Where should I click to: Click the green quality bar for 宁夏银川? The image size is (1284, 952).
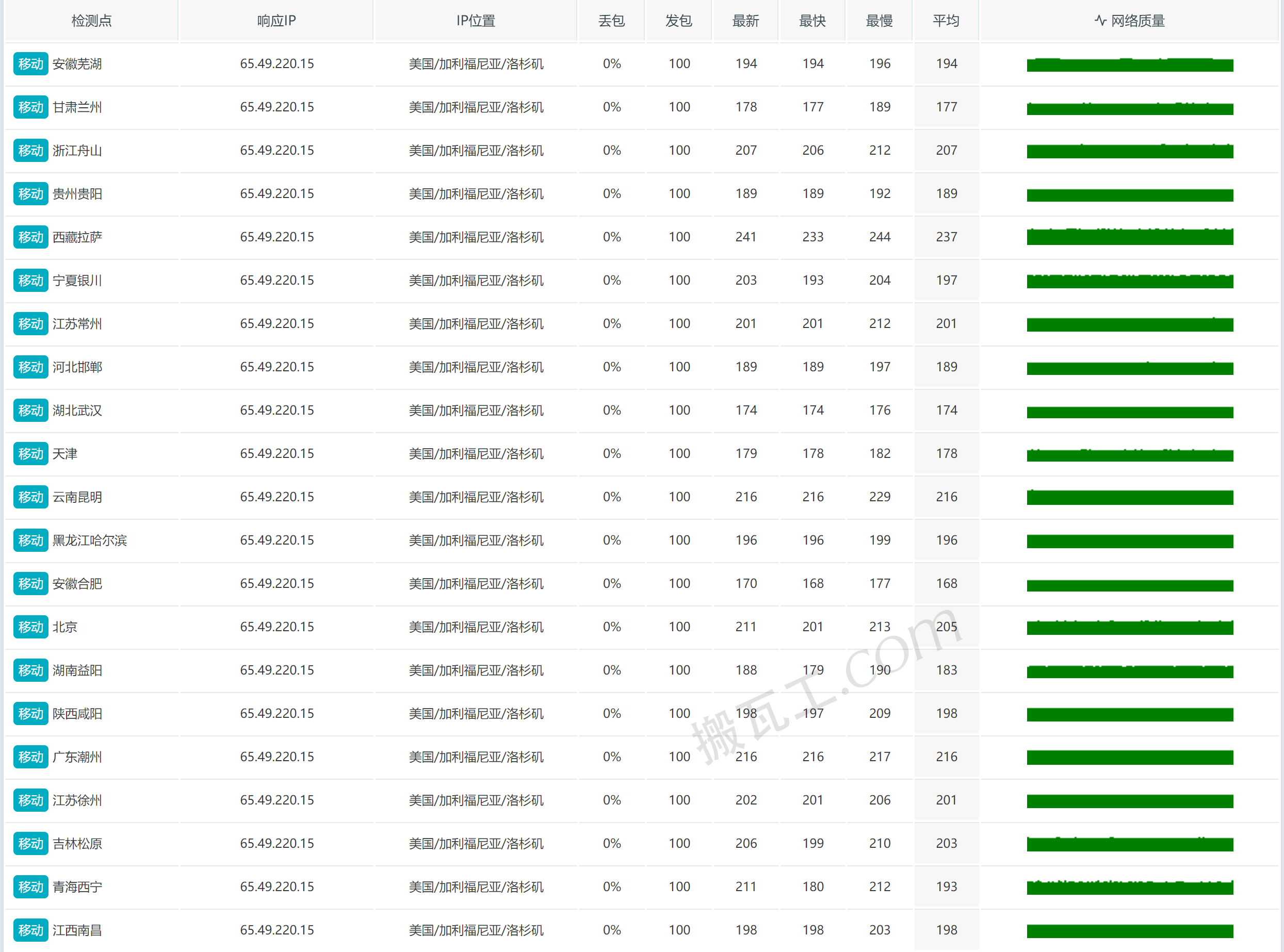pyautogui.click(x=1130, y=281)
